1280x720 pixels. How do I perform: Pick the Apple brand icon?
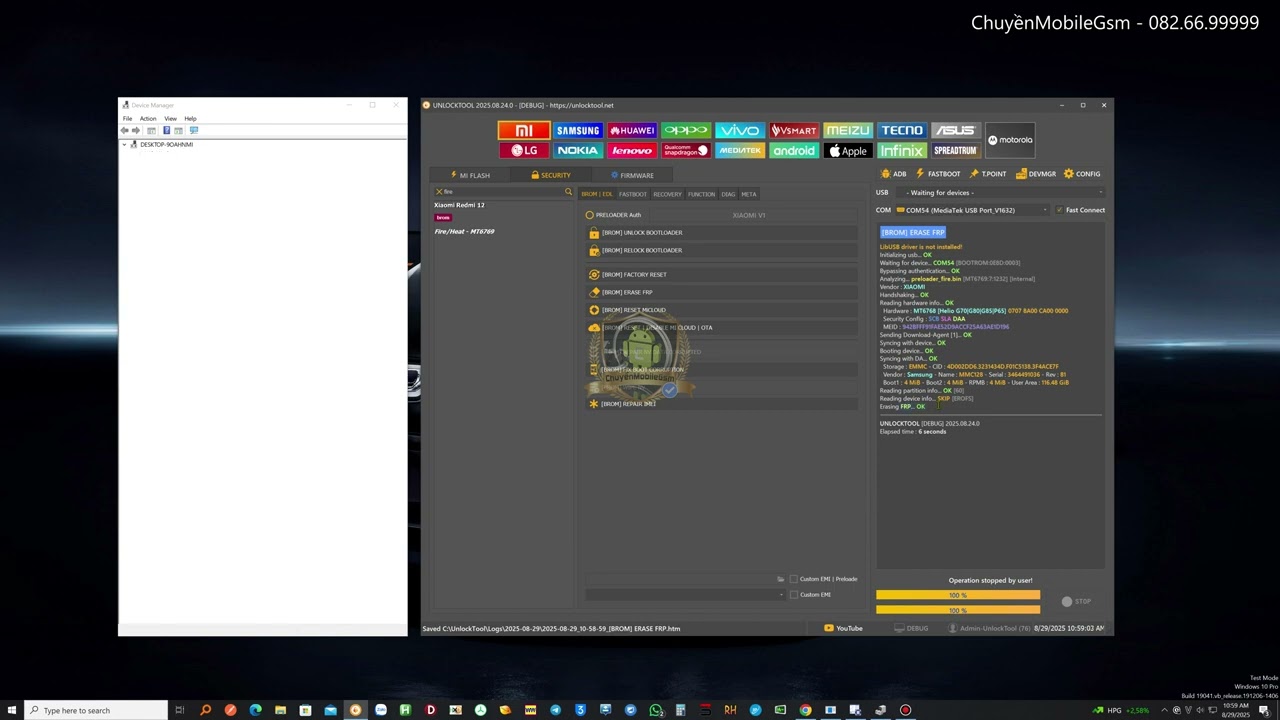coord(848,151)
